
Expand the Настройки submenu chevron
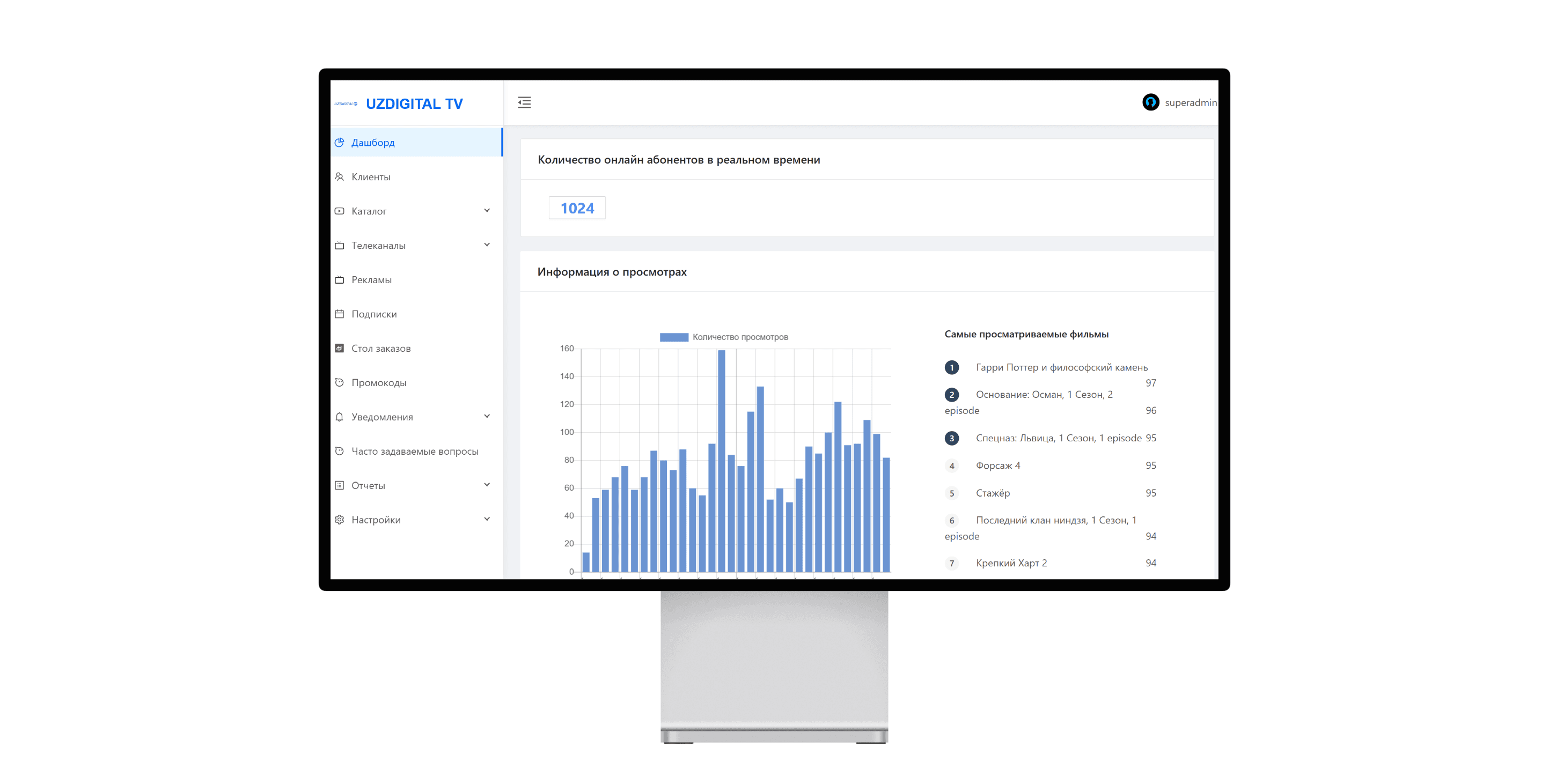click(x=487, y=519)
